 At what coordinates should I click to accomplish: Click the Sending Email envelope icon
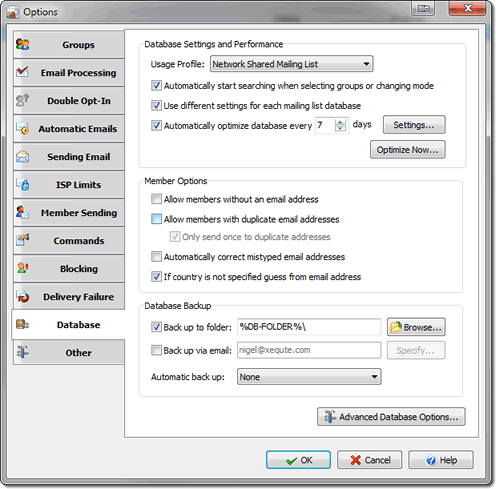pyautogui.click(x=22, y=156)
